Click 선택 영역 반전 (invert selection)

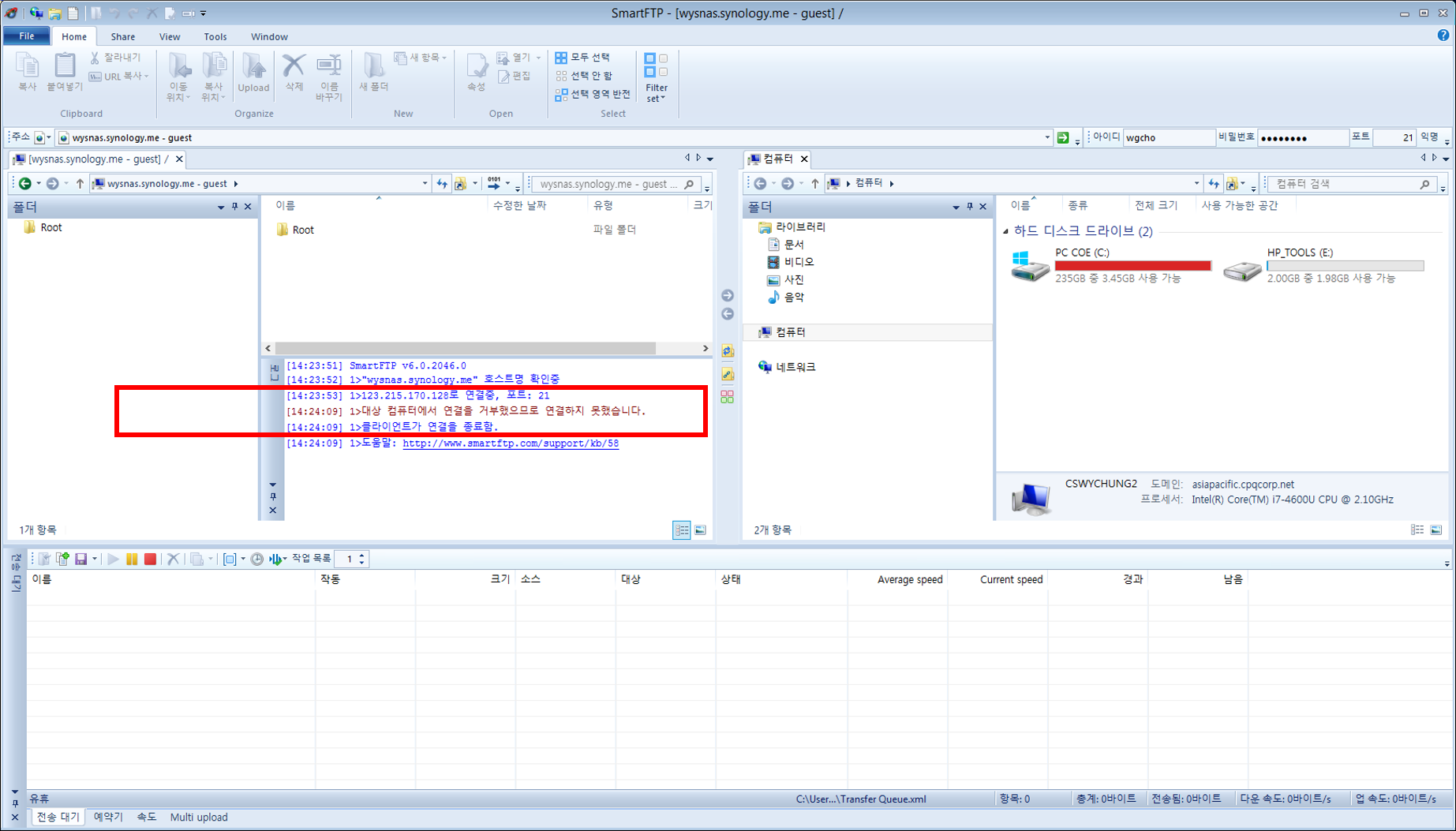(593, 94)
